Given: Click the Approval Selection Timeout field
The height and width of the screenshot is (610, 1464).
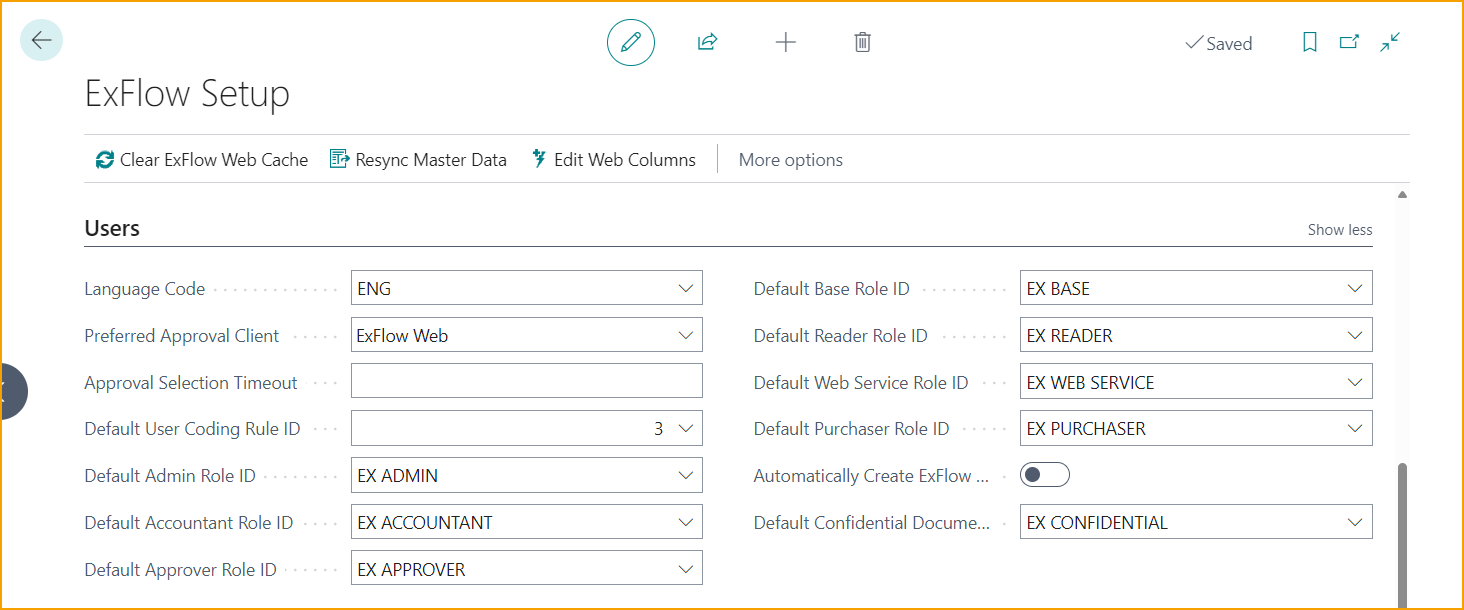Looking at the screenshot, I should click(526, 381).
